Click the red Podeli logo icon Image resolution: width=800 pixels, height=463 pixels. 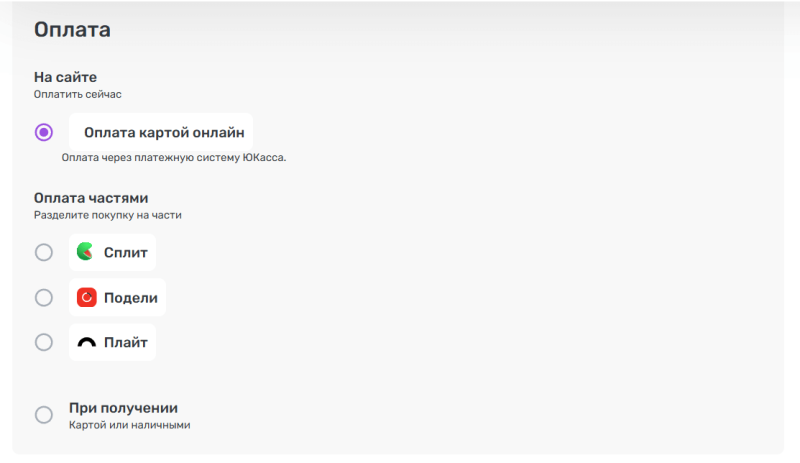(87, 297)
